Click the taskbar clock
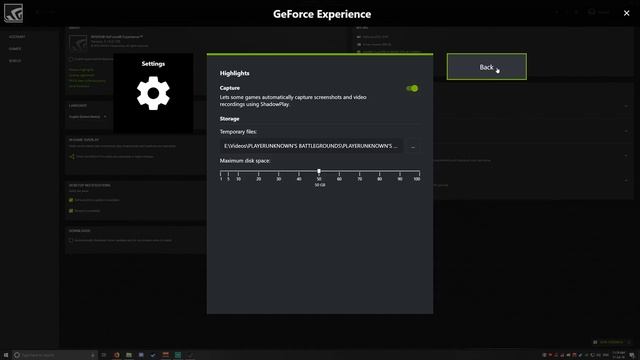Screen dimensions: 640x360 618,355
